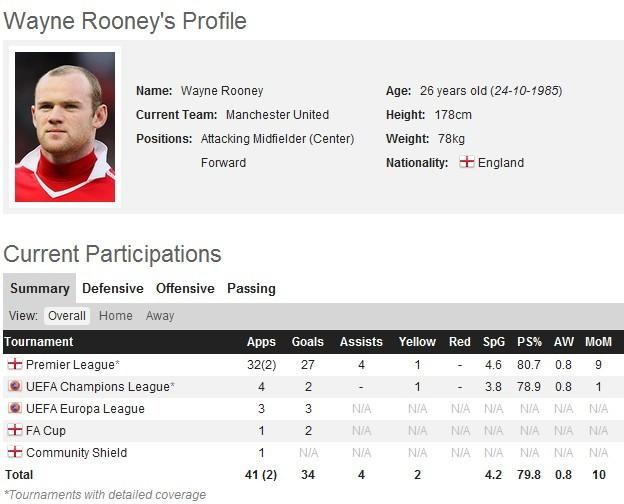Sort table by Assists column header
This screenshot has height=504, width=624.
361,342
